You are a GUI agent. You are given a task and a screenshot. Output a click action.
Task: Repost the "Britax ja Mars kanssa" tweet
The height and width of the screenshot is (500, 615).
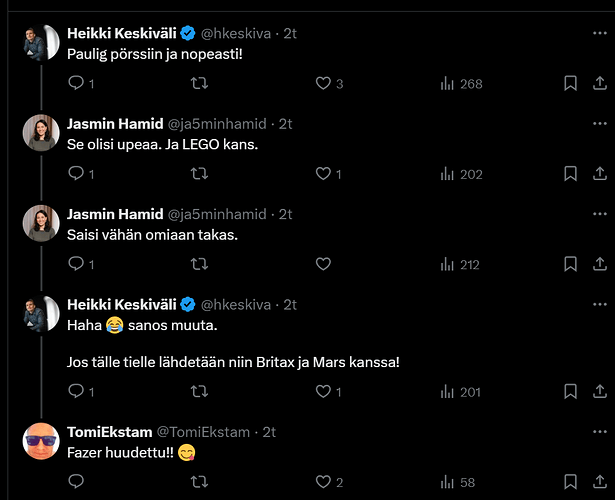click(x=199, y=391)
